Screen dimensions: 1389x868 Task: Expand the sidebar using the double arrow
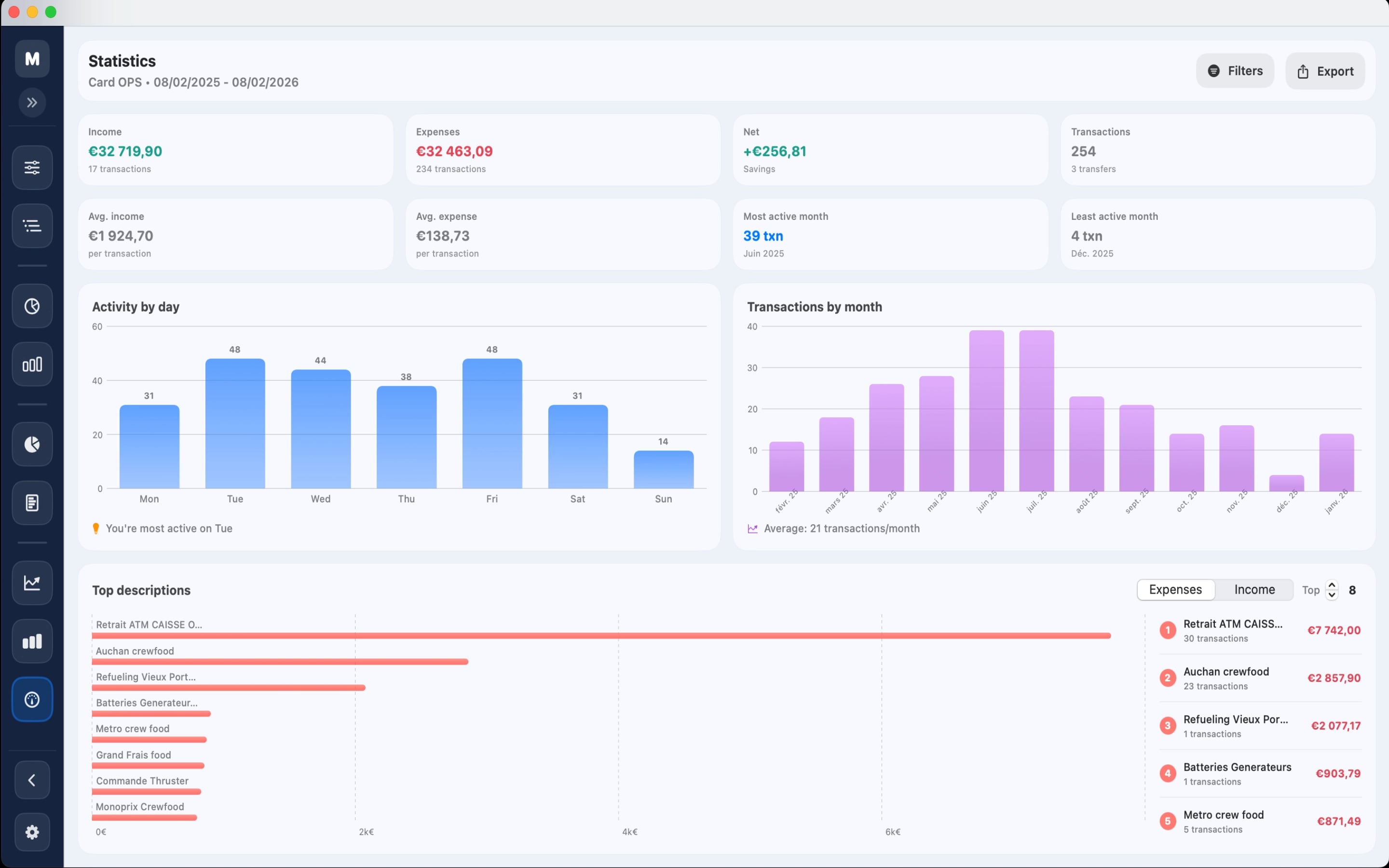pos(32,102)
